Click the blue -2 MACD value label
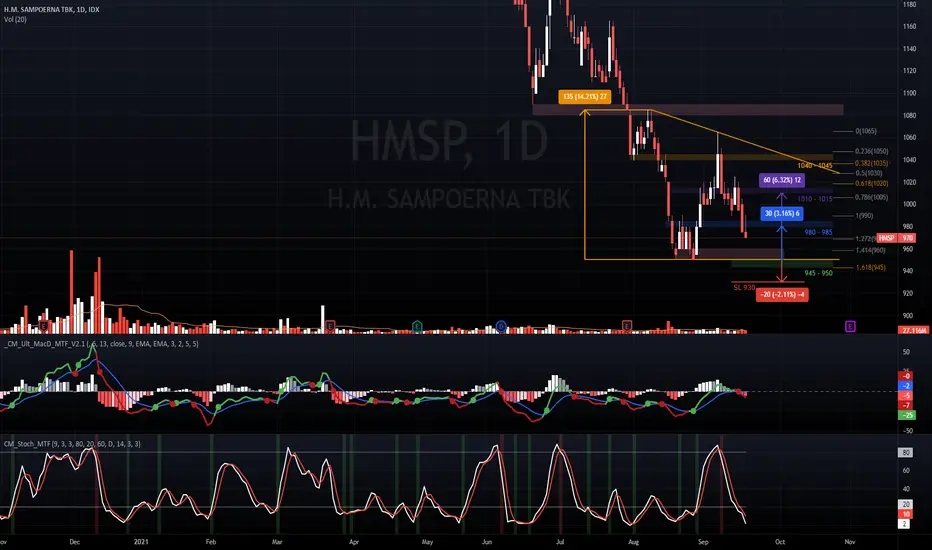 pos(906,386)
